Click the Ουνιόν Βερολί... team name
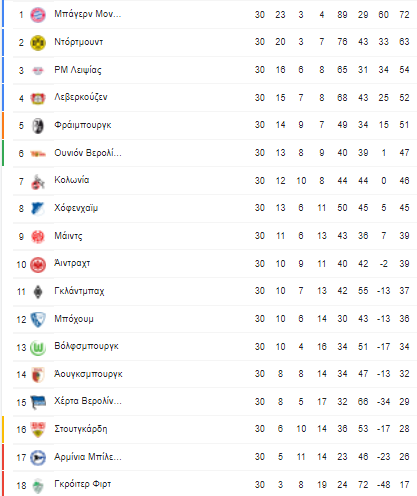This screenshot has height=496, width=417. (x=88, y=153)
